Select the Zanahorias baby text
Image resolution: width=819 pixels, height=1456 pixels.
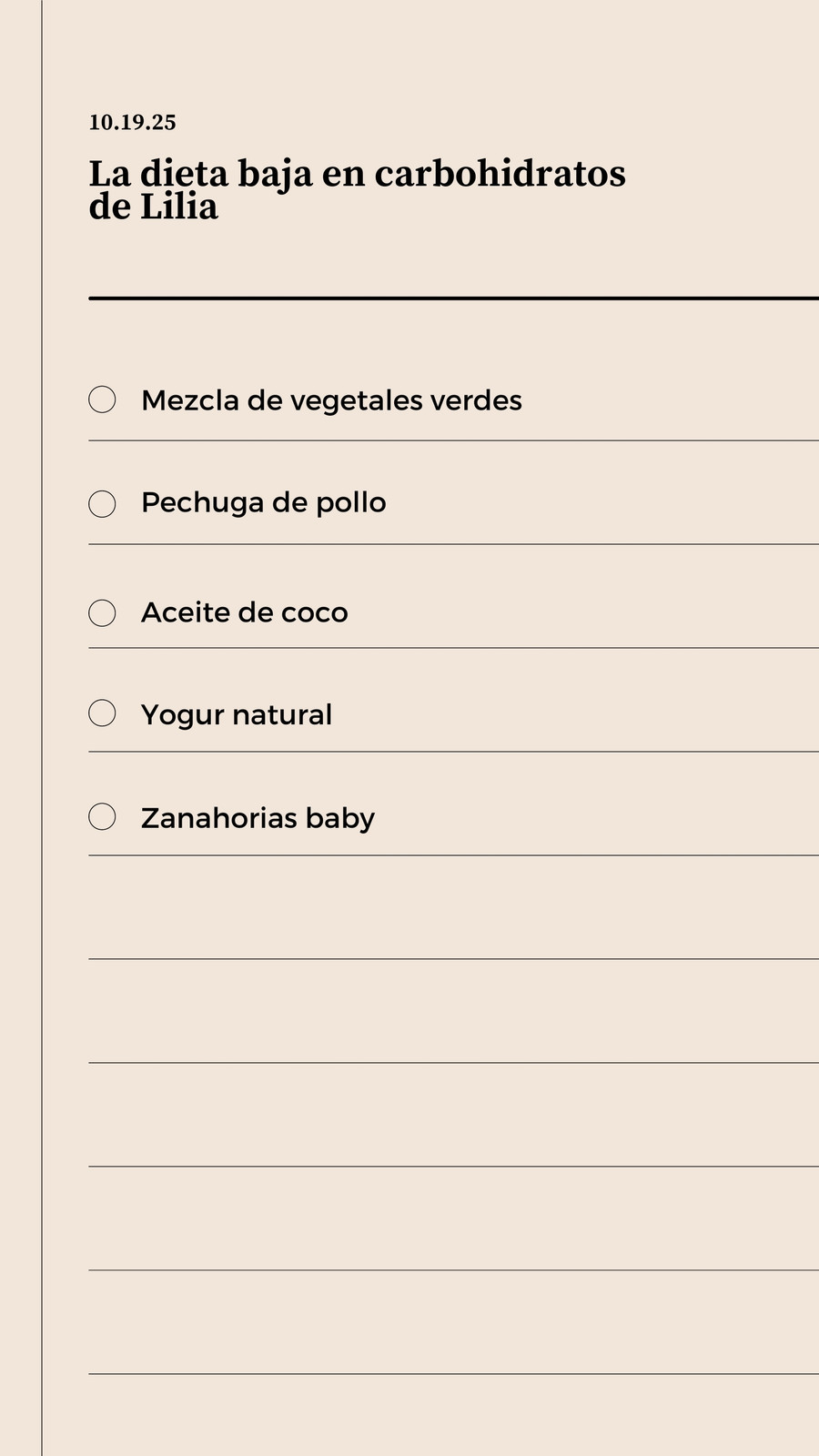258,818
